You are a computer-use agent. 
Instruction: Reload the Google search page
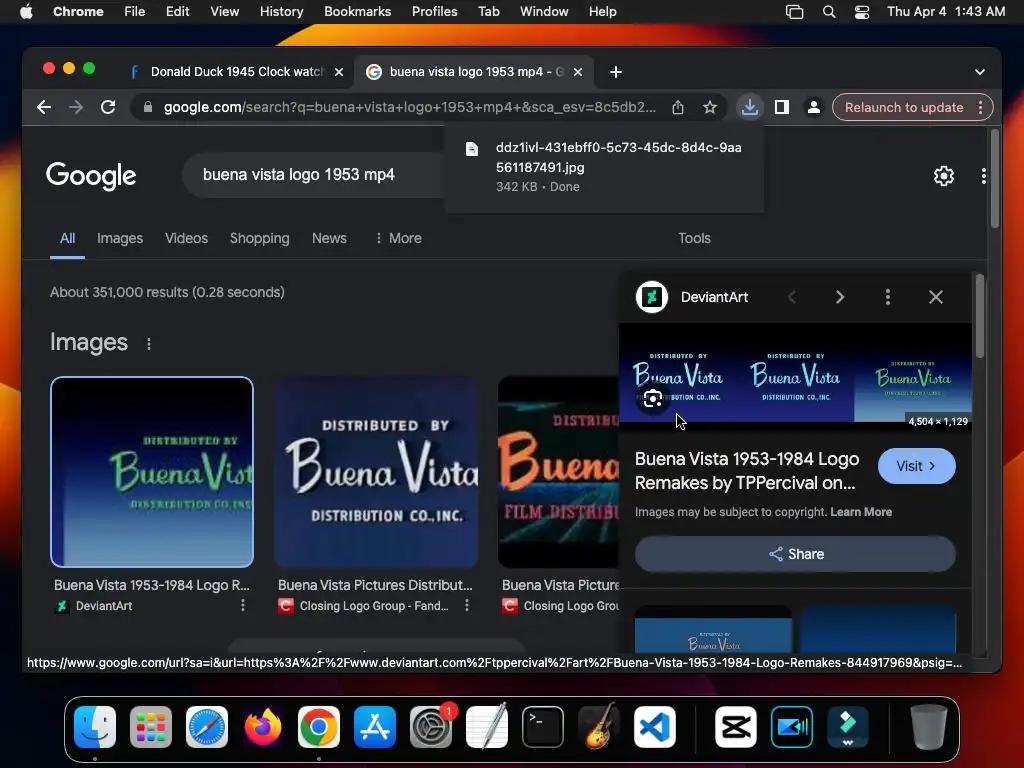click(108, 107)
